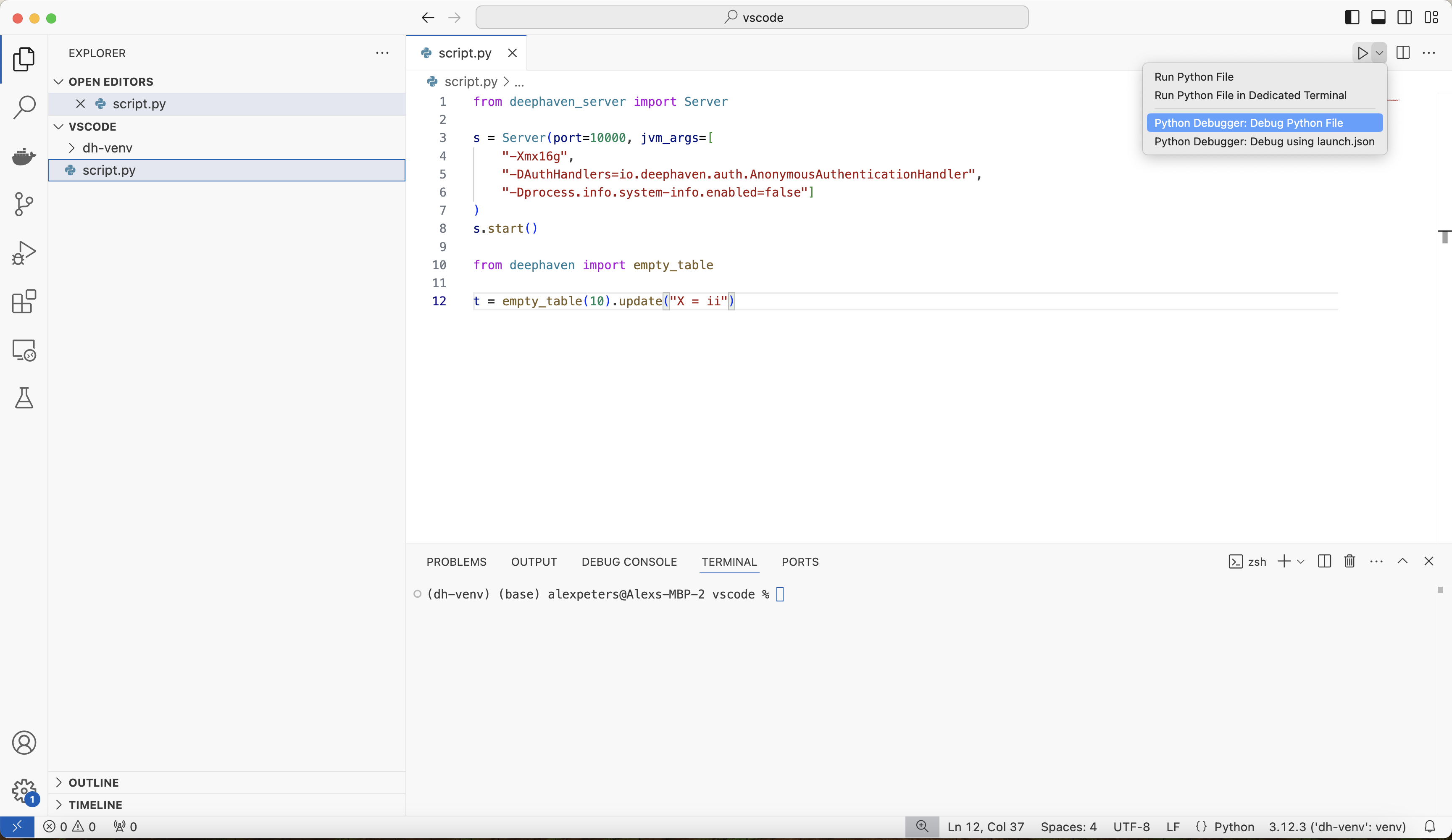Click the notifications bell in status bar

click(x=1430, y=827)
